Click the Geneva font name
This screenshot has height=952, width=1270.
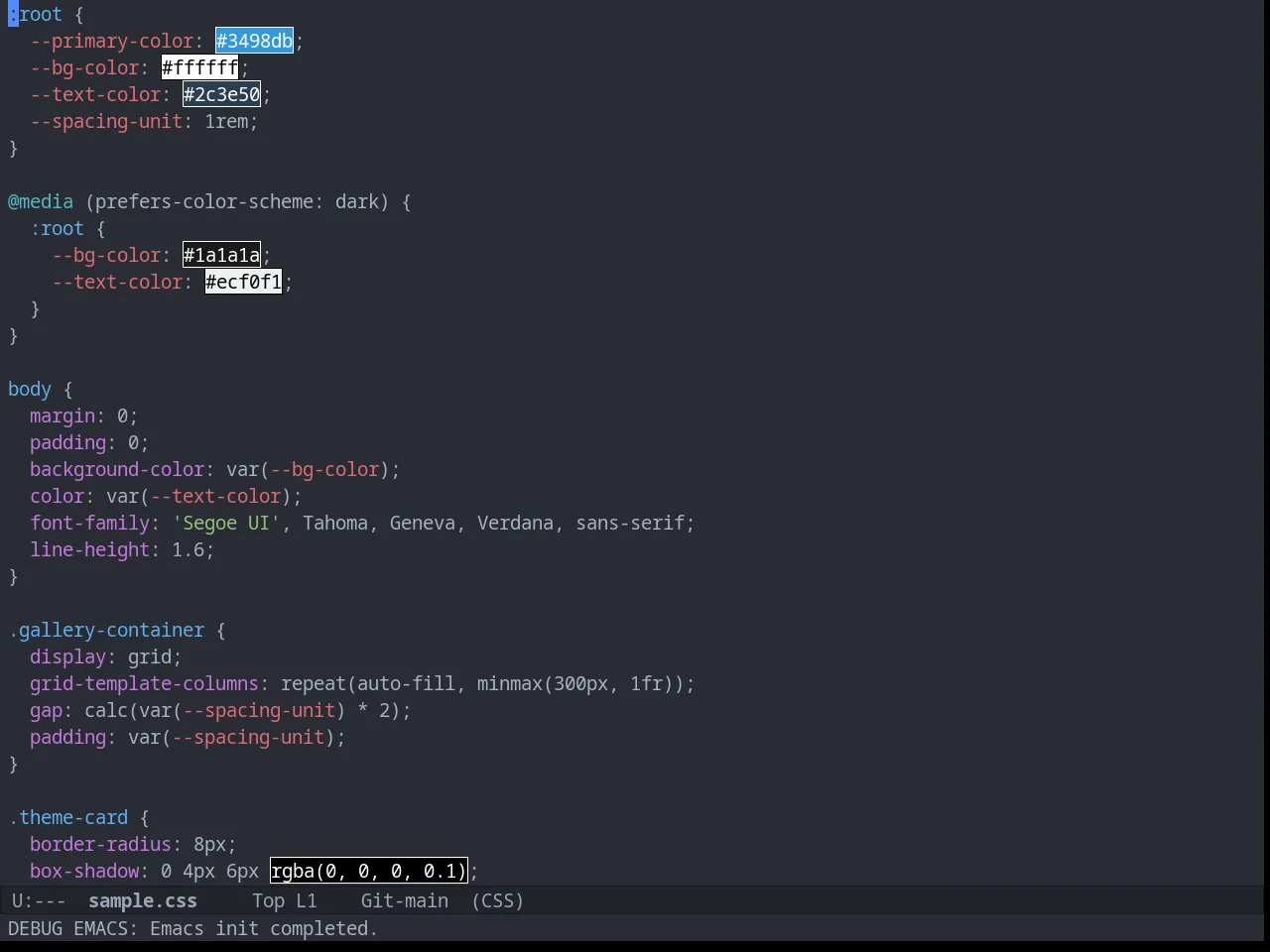(x=423, y=523)
